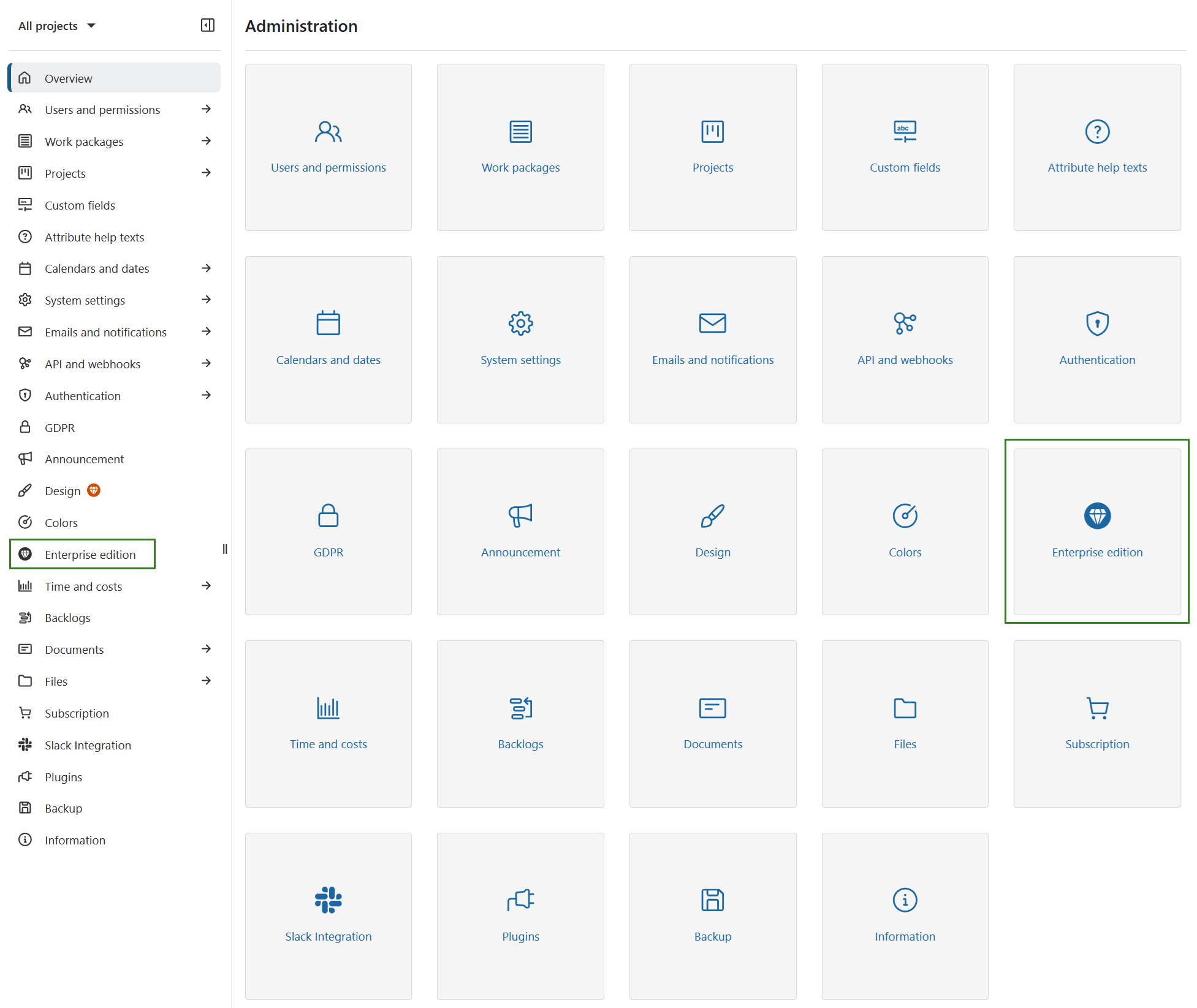Open the System settings gear tile
The width and height of the screenshot is (1197, 1008).
520,339
